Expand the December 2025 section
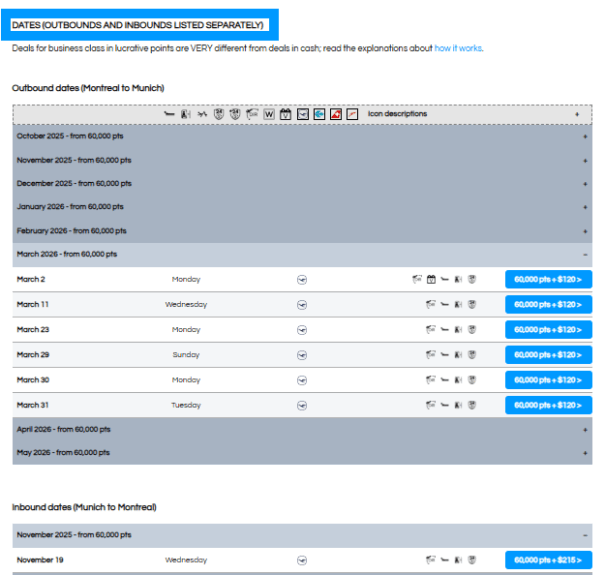 (x=585, y=183)
